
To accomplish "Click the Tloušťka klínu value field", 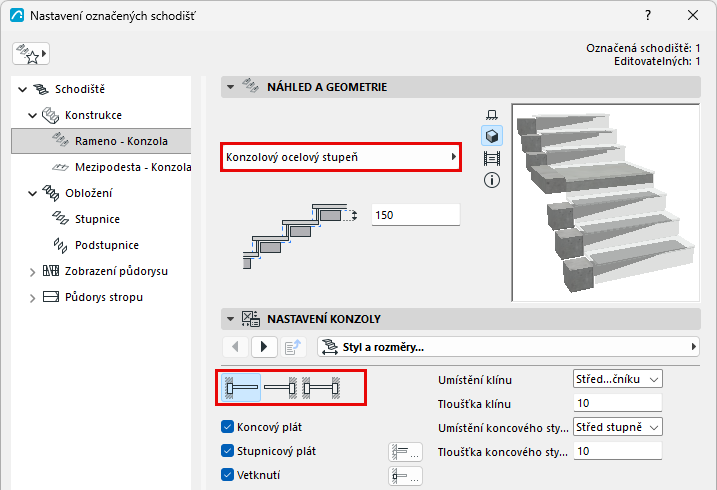I will click(617, 403).
